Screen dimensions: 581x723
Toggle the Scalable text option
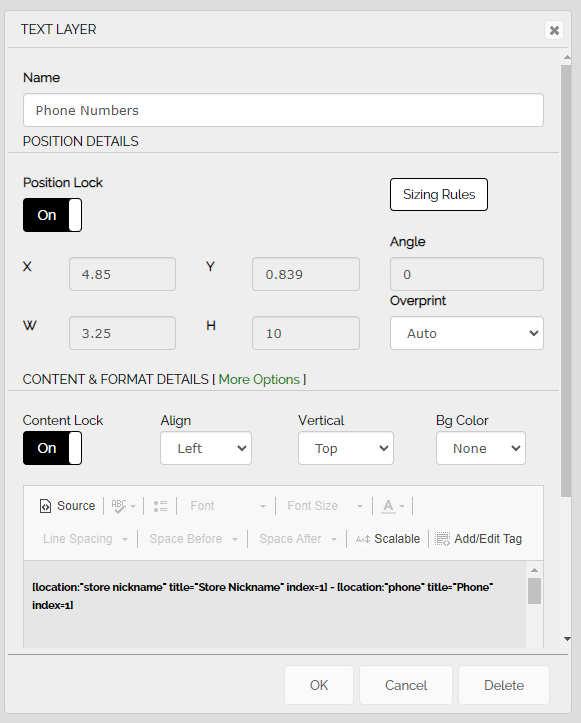pyautogui.click(x=388, y=539)
